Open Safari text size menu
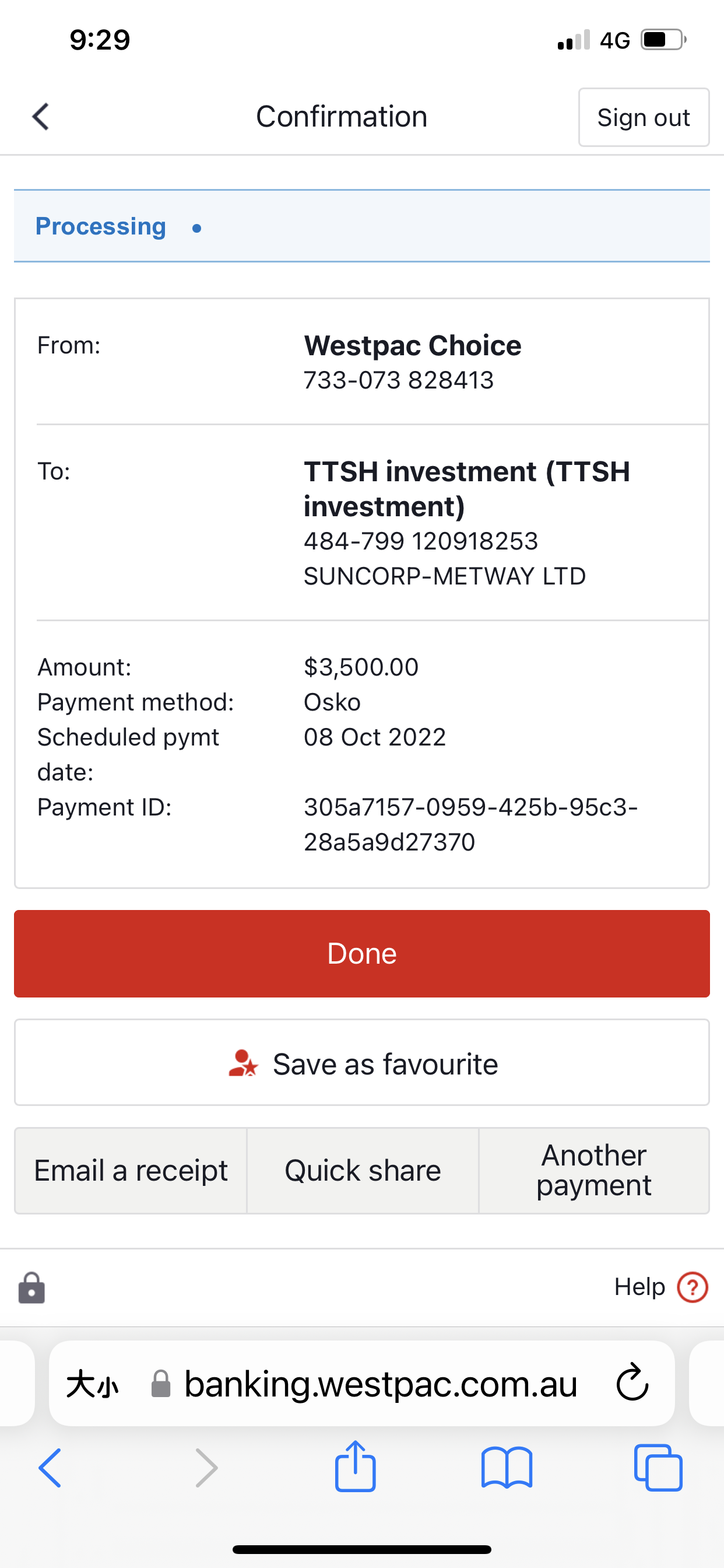Screen dimensions: 724x1568 click(93, 1384)
